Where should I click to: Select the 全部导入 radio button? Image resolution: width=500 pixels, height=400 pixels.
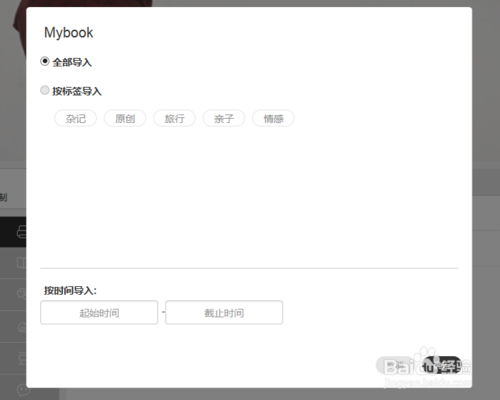pyautogui.click(x=45, y=61)
